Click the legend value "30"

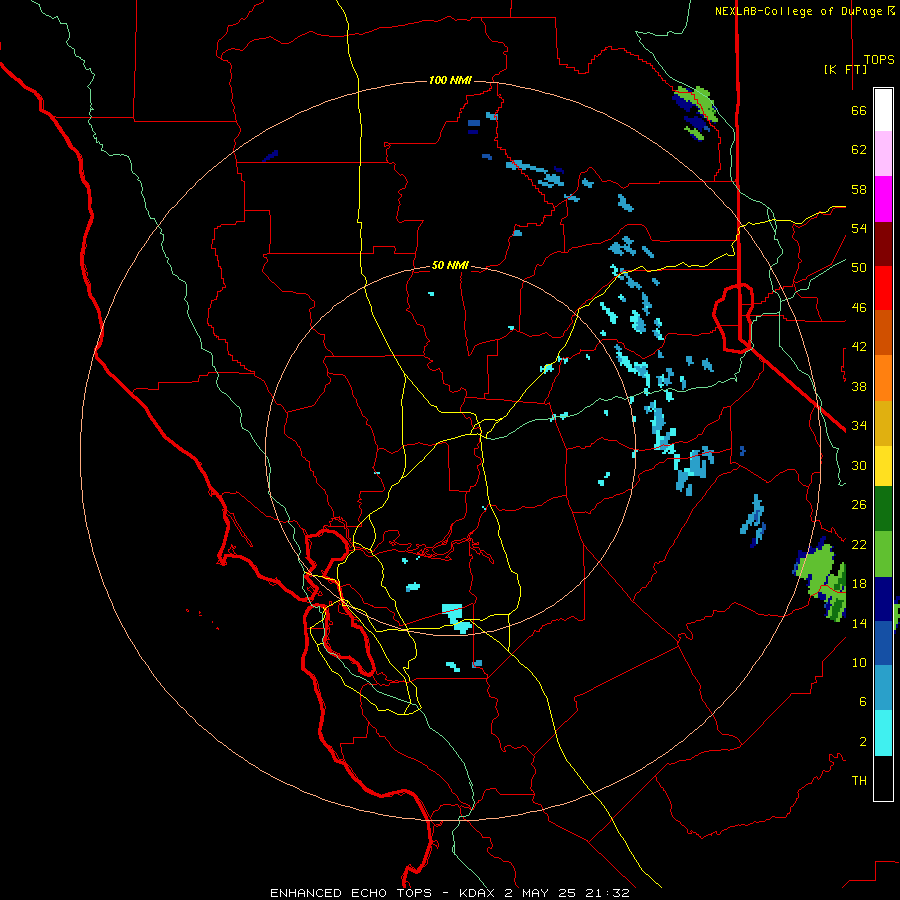(859, 465)
